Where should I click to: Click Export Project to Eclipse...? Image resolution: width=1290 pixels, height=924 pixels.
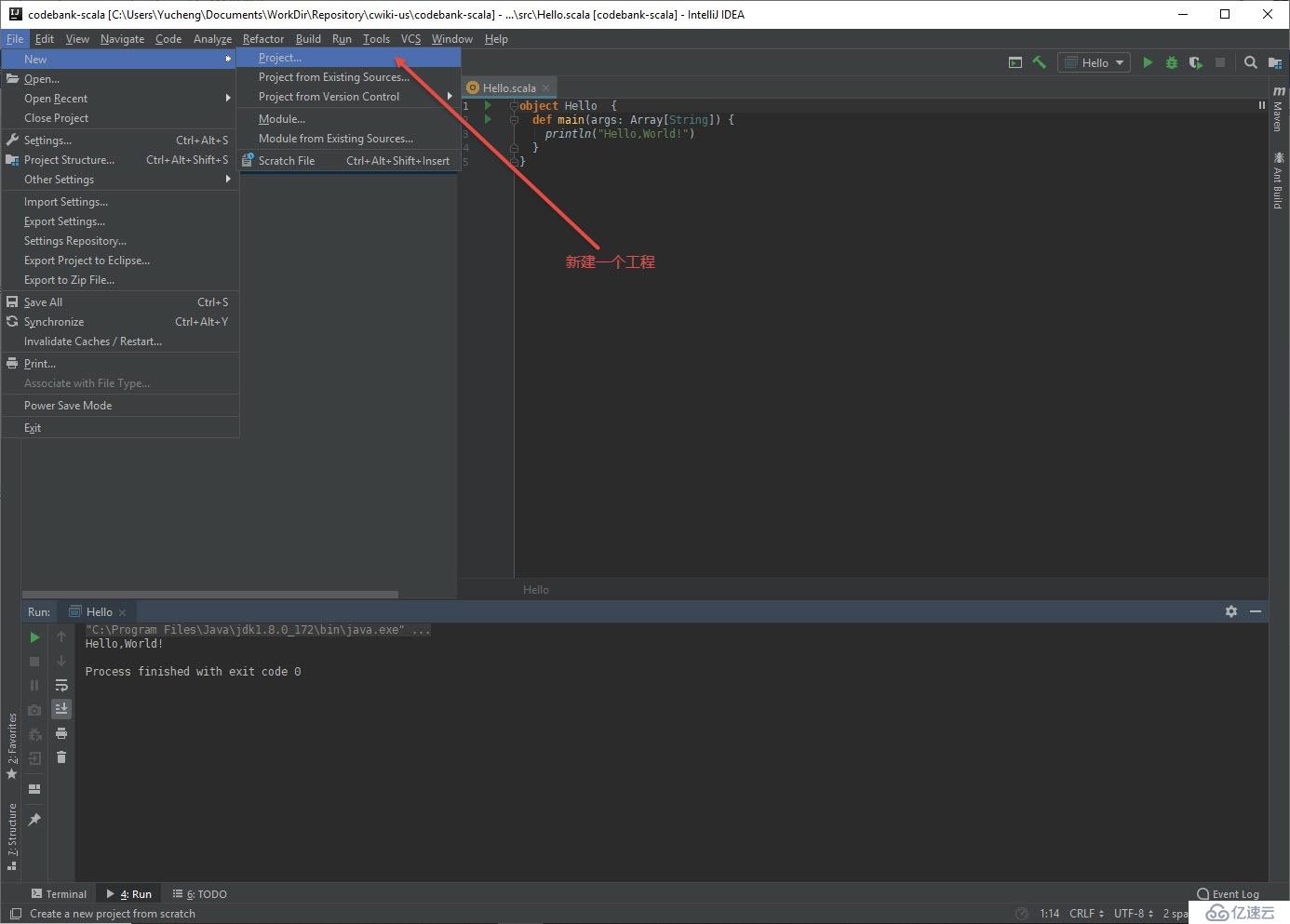[x=120, y=261]
